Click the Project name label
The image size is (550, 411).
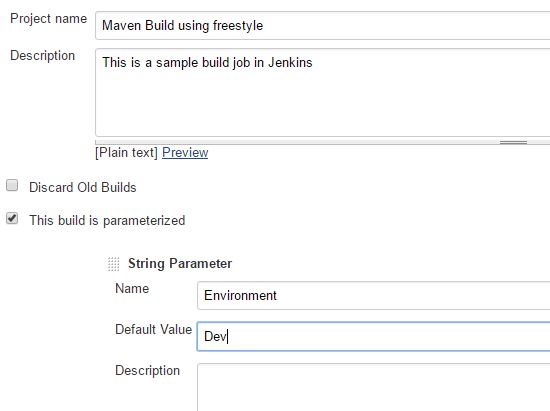49,19
